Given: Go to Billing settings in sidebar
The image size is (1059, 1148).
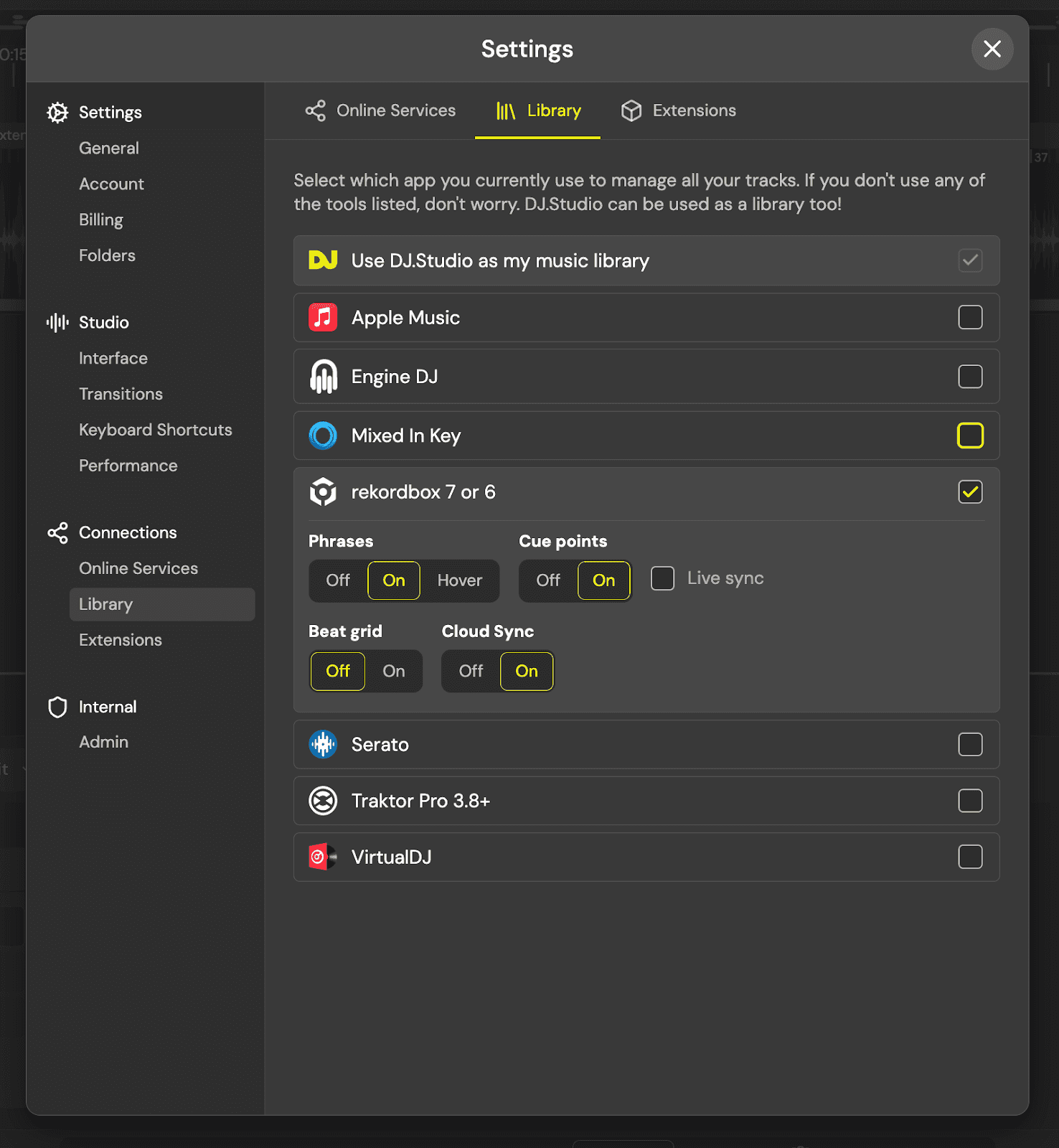Looking at the screenshot, I should 100,220.
